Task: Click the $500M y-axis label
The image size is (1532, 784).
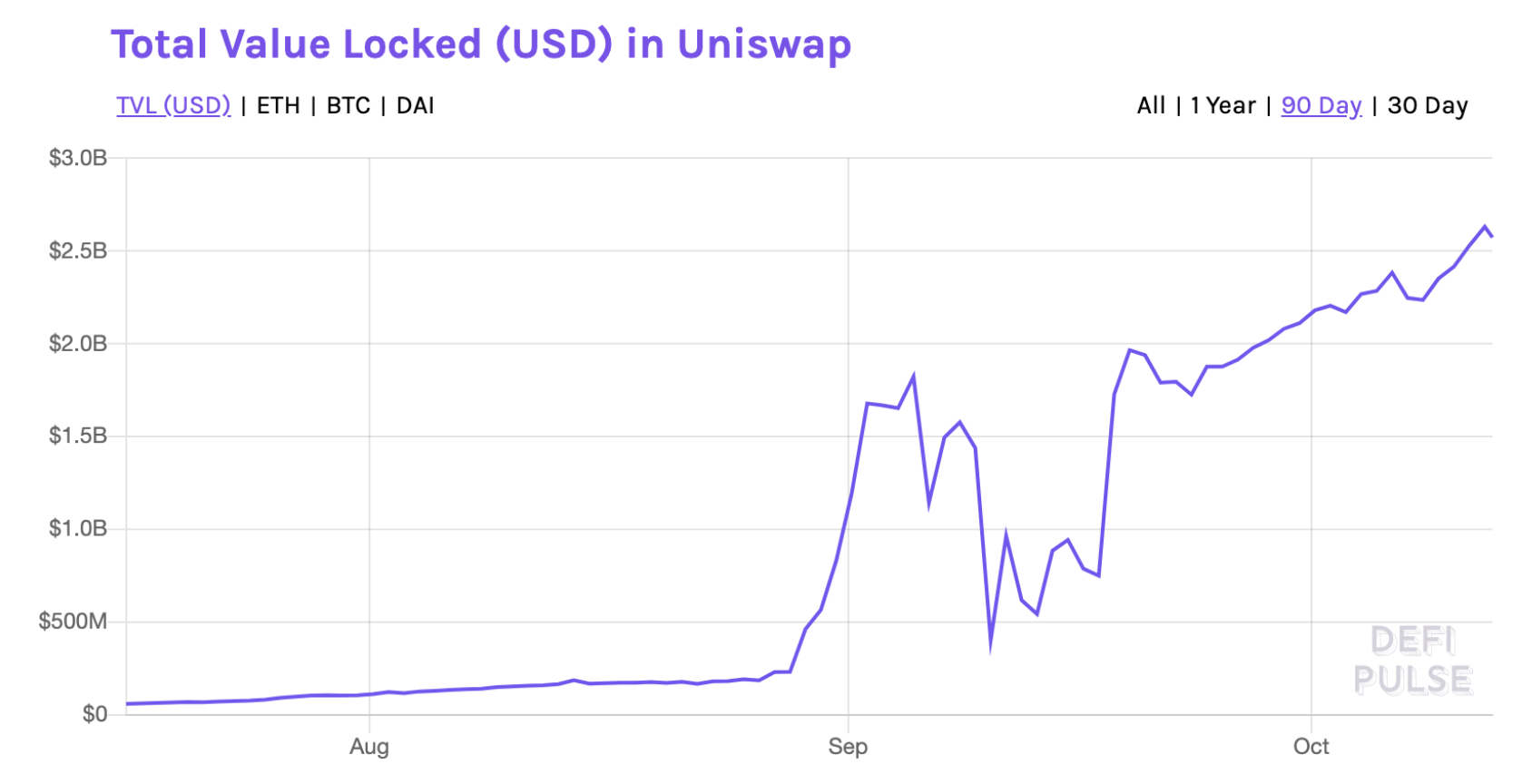Action: click(x=73, y=622)
